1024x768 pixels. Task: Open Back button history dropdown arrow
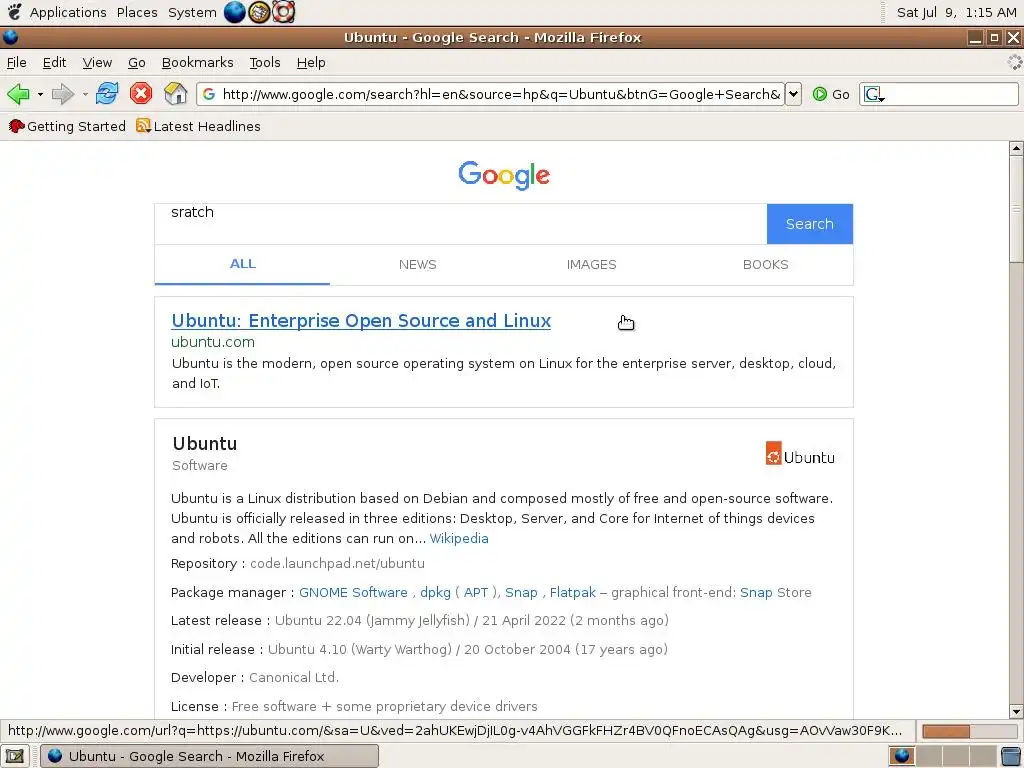click(x=40, y=95)
